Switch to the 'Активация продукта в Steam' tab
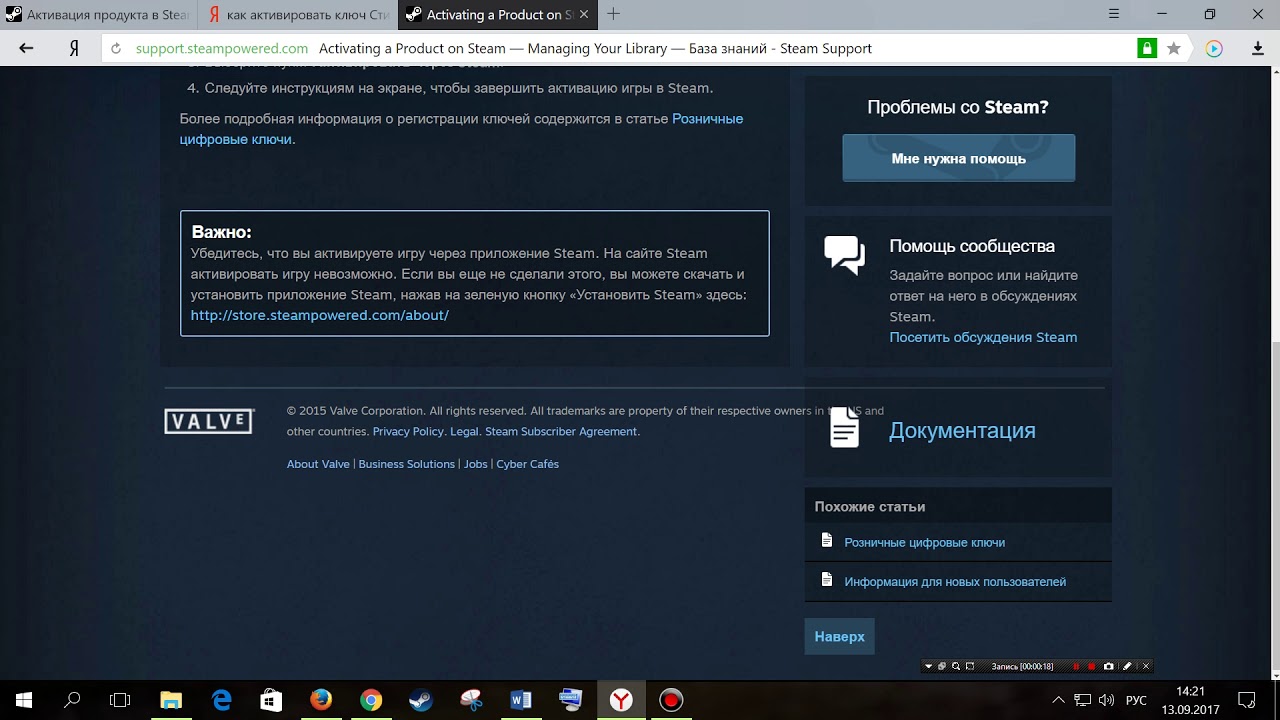 [98, 15]
